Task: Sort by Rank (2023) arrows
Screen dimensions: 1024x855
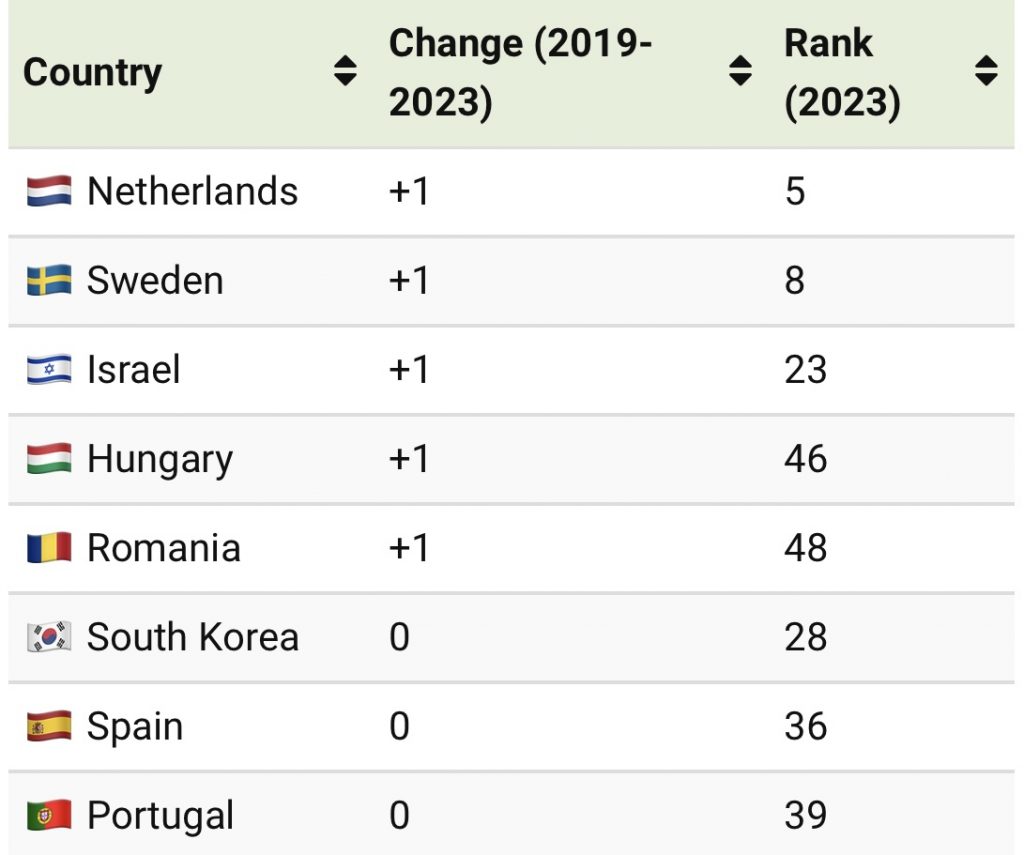Action: 986,71
